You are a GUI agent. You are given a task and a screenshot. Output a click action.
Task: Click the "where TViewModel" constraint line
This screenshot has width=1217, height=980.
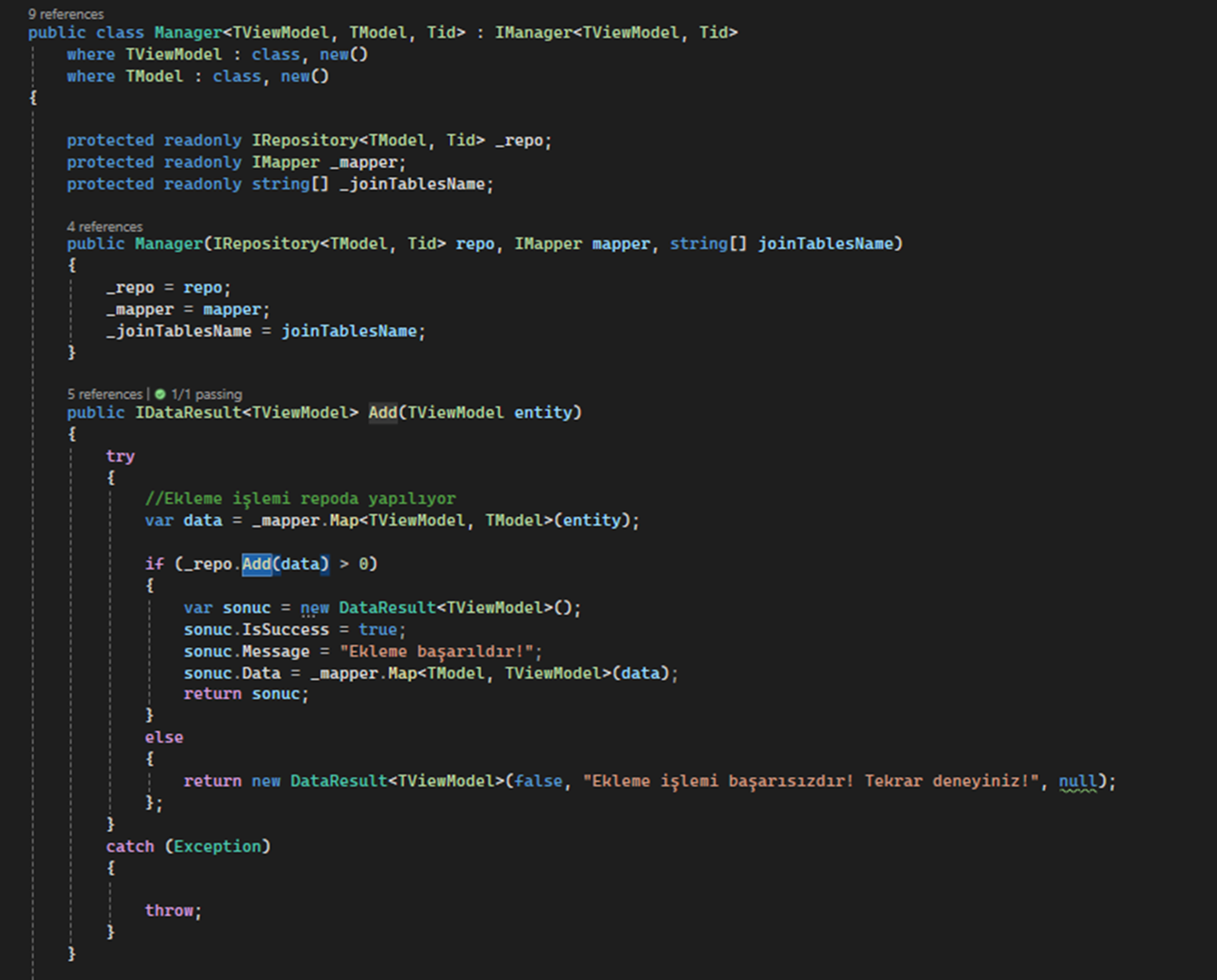coord(217,55)
